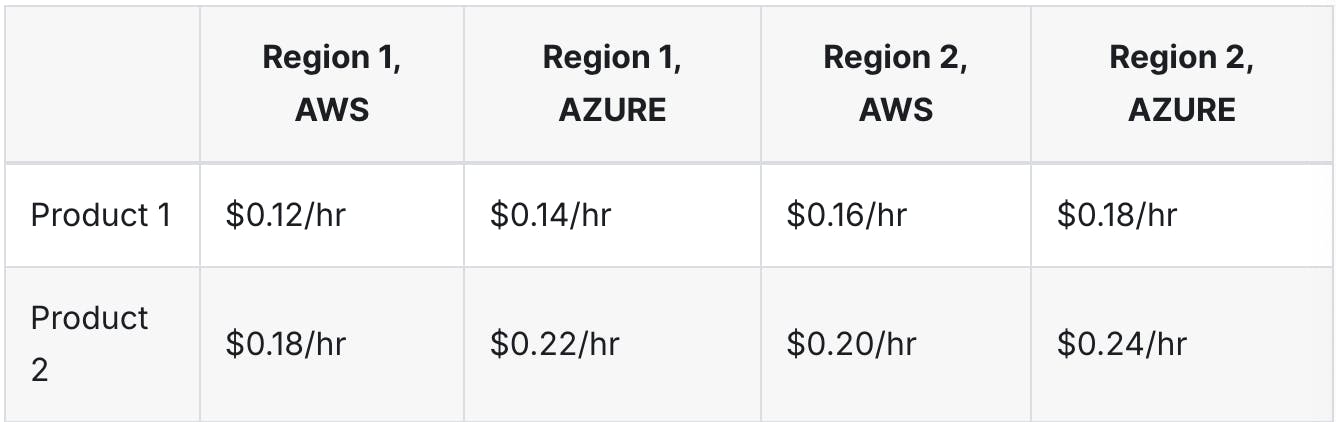Select the $0.22/hr price cell
The height and width of the screenshot is (422, 1336).
click(x=555, y=344)
